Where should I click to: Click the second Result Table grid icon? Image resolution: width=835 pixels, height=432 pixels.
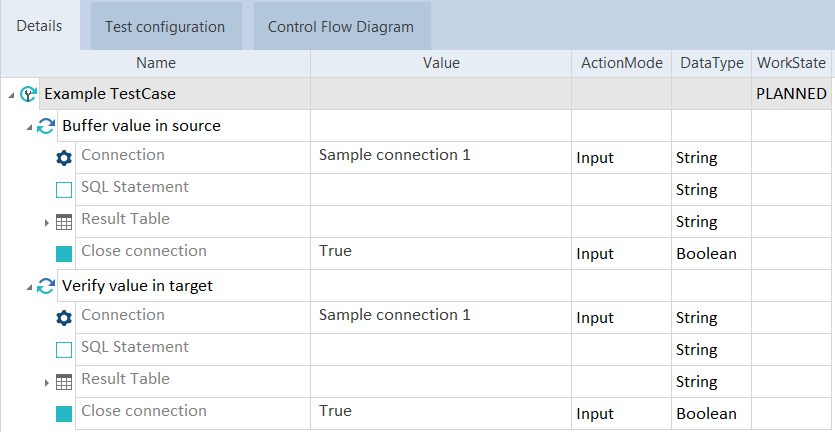tap(64, 382)
